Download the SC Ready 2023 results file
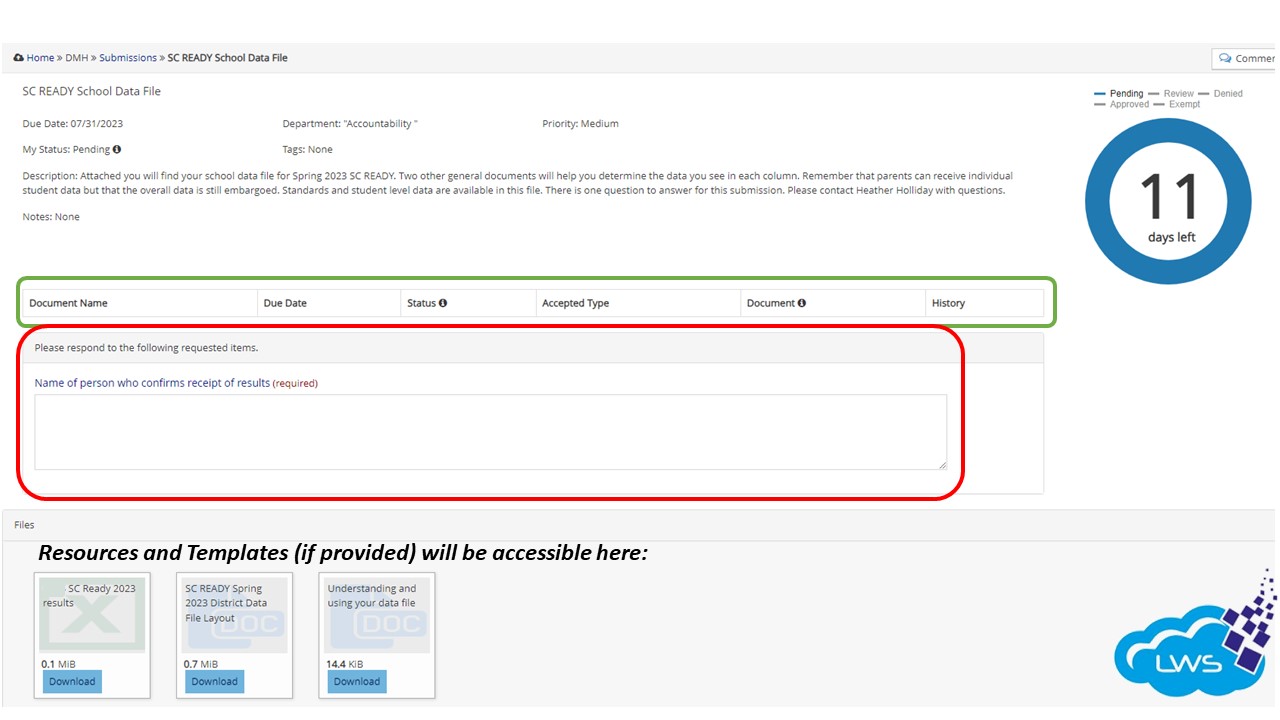This screenshot has width=1280, height=720. 72,681
